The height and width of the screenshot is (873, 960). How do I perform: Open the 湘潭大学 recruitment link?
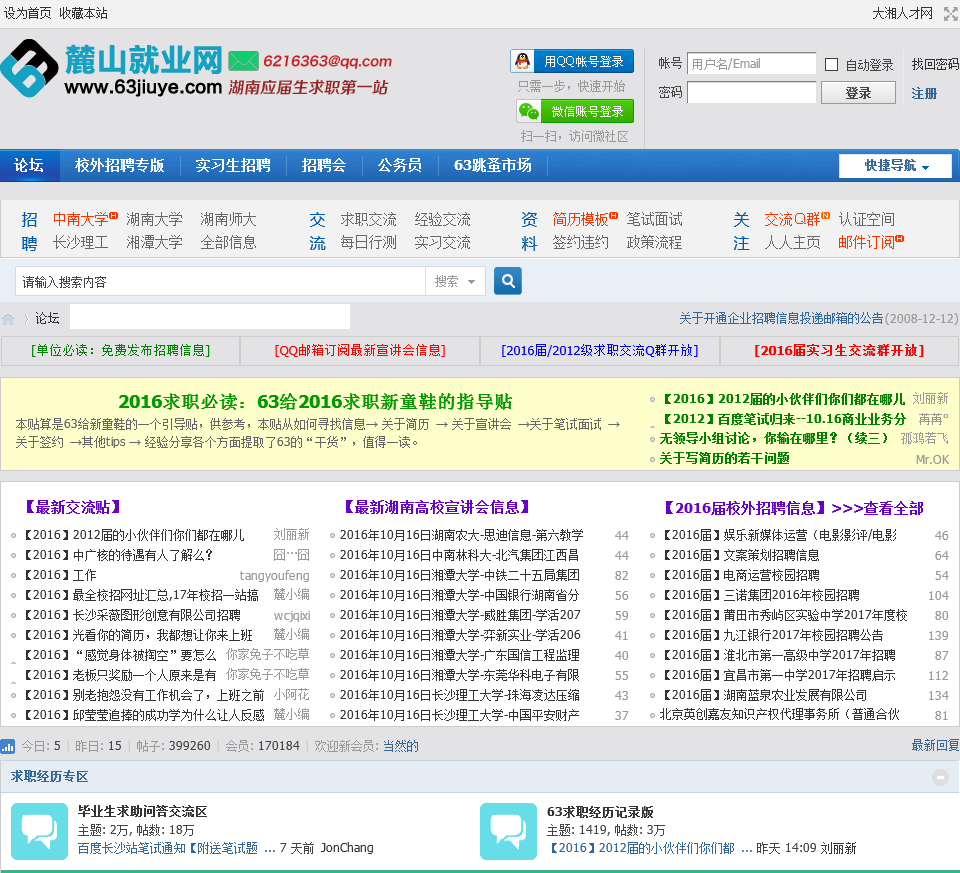pos(154,242)
